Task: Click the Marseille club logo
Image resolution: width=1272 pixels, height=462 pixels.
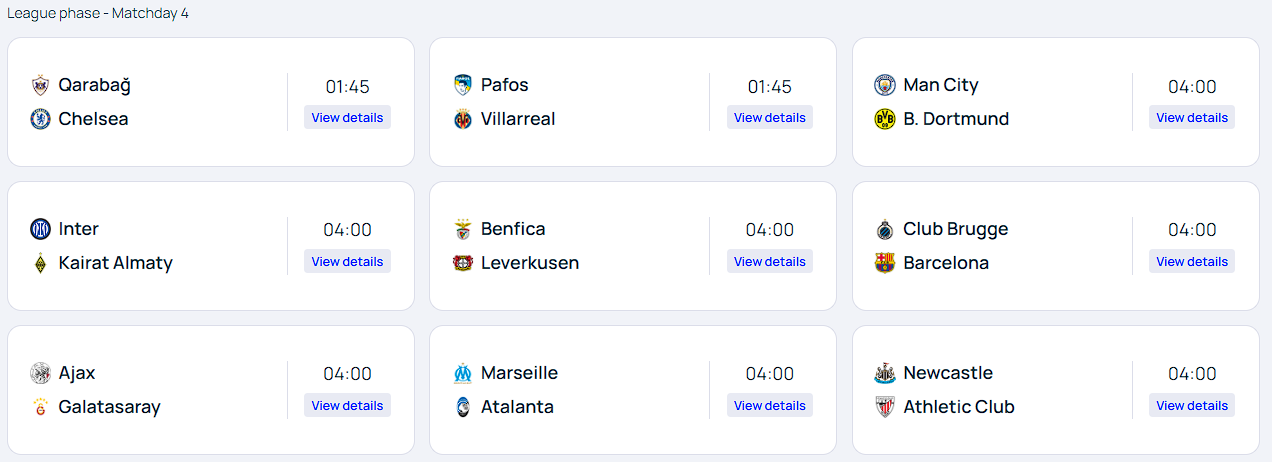Action: pyautogui.click(x=462, y=373)
